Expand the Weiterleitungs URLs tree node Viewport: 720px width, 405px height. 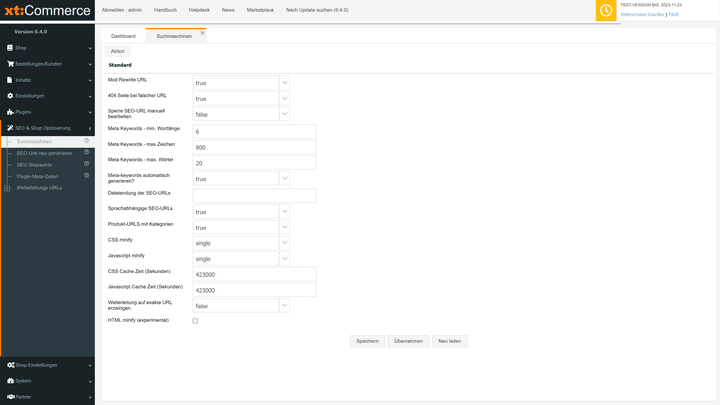pyautogui.click(x=7, y=188)
